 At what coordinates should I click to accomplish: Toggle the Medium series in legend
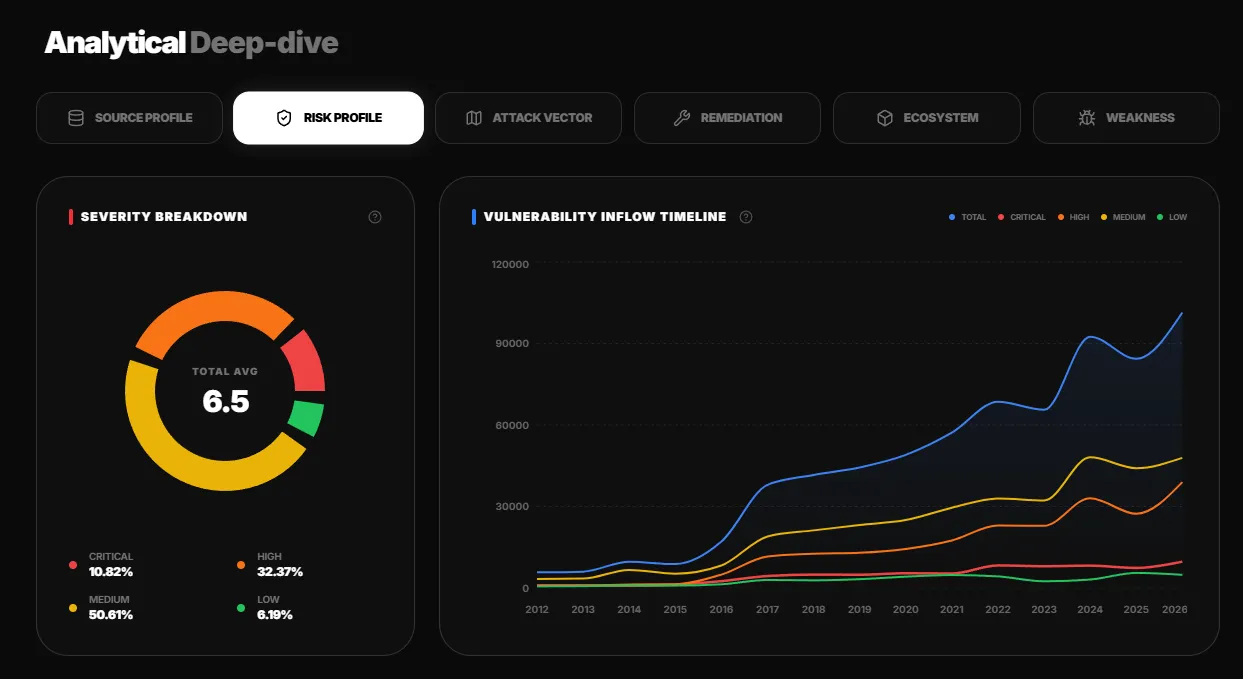[1123, 217]
